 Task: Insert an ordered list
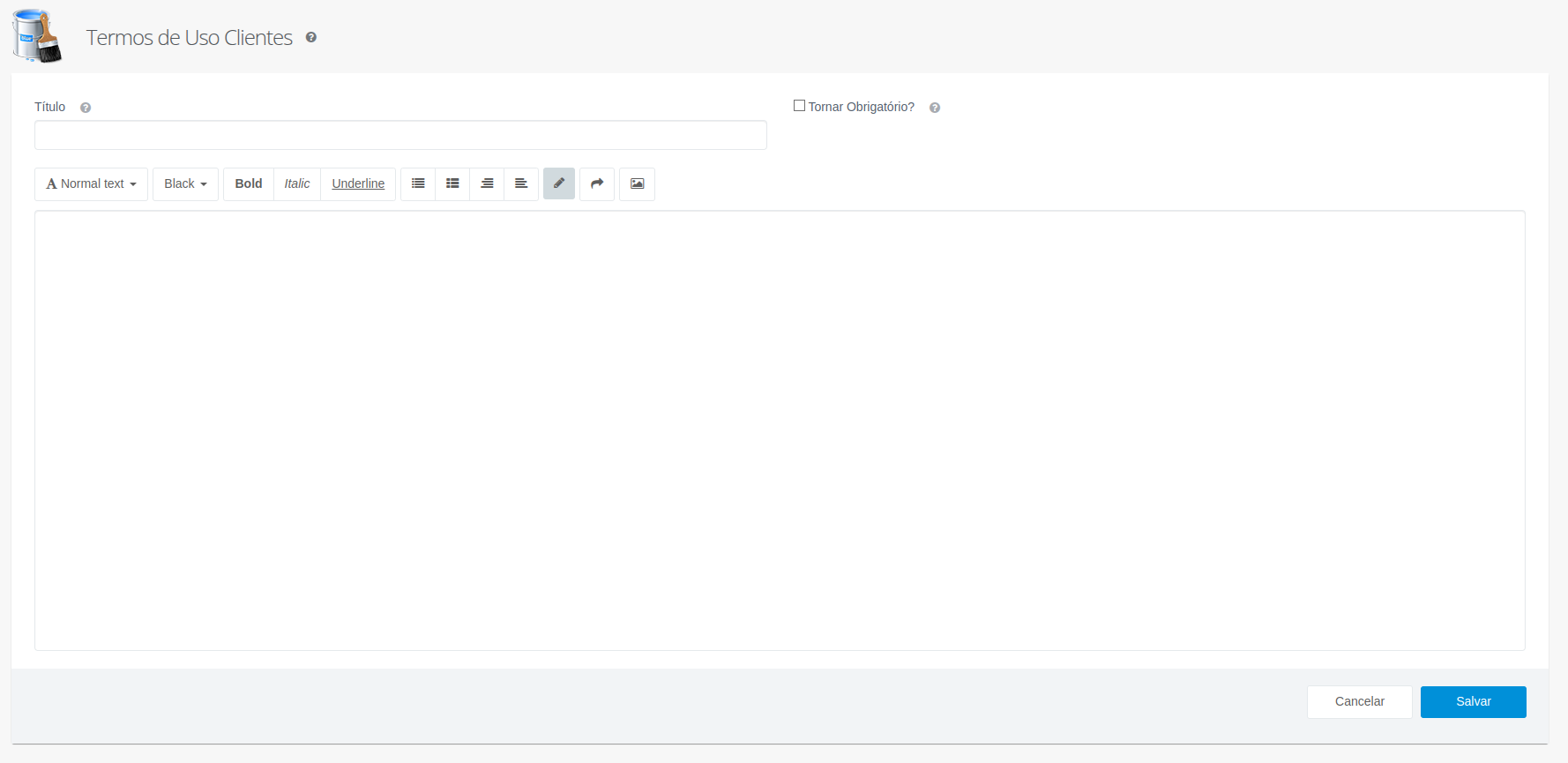coord(452,183)
